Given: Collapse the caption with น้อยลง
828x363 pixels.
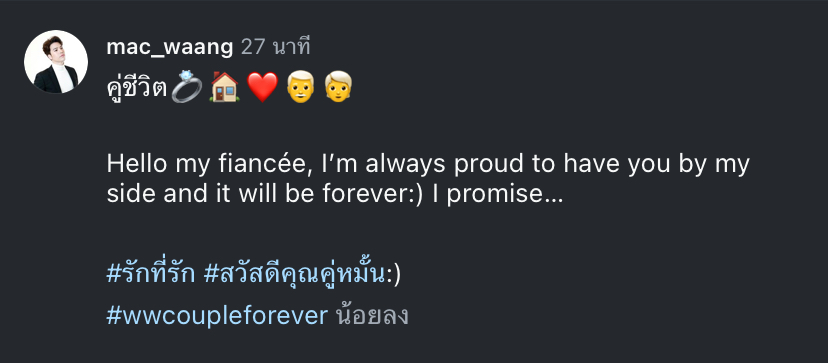Looking at the screenshot, I should coord(372,316).
